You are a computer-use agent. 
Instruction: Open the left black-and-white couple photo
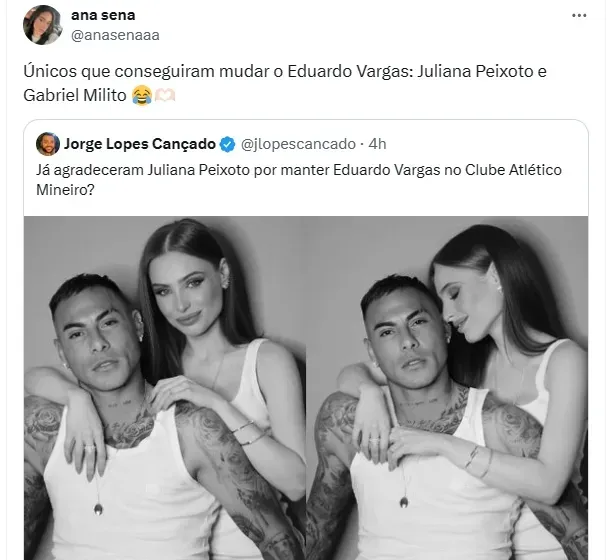coord(165,388)
